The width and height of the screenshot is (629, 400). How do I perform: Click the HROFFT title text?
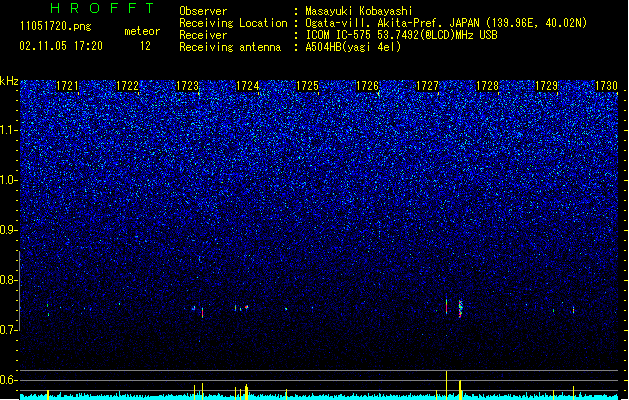103,8
